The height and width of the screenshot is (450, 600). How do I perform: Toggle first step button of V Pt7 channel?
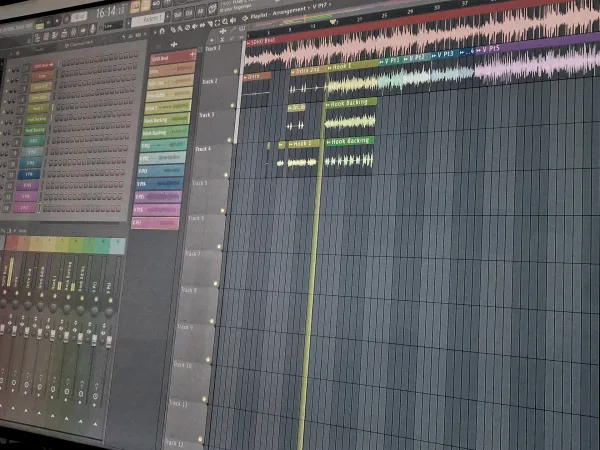pyautogui.click(x=46, y=209)
